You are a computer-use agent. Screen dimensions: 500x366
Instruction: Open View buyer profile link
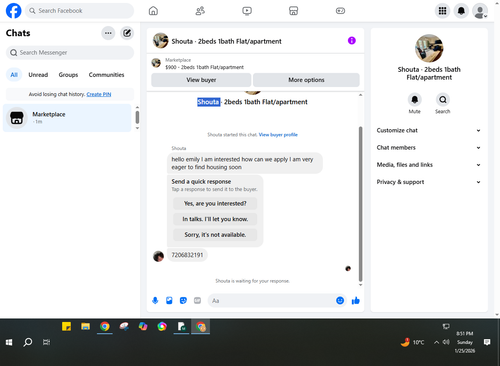click(x=278, y=135)
